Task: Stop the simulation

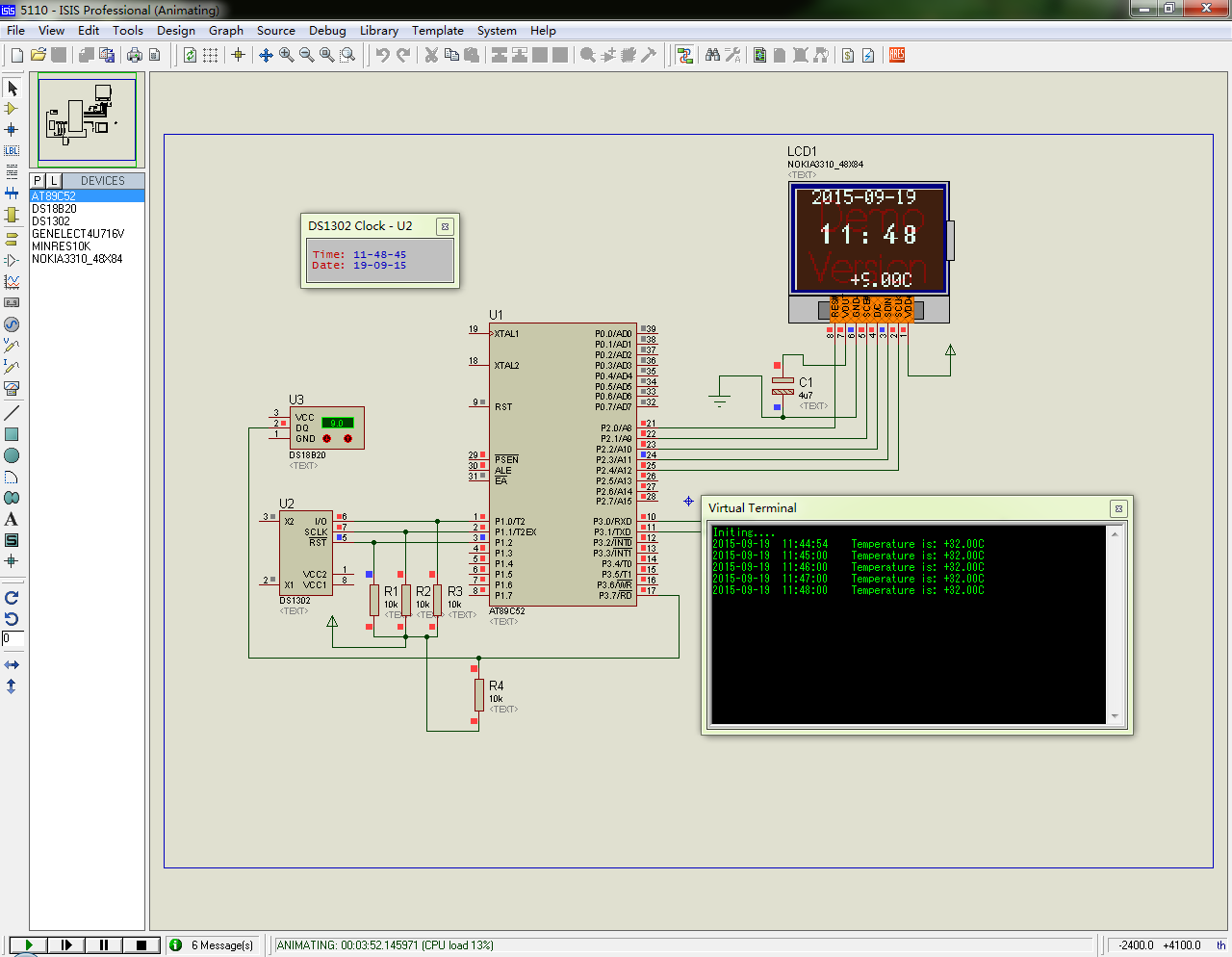Action: coord(141,945)
